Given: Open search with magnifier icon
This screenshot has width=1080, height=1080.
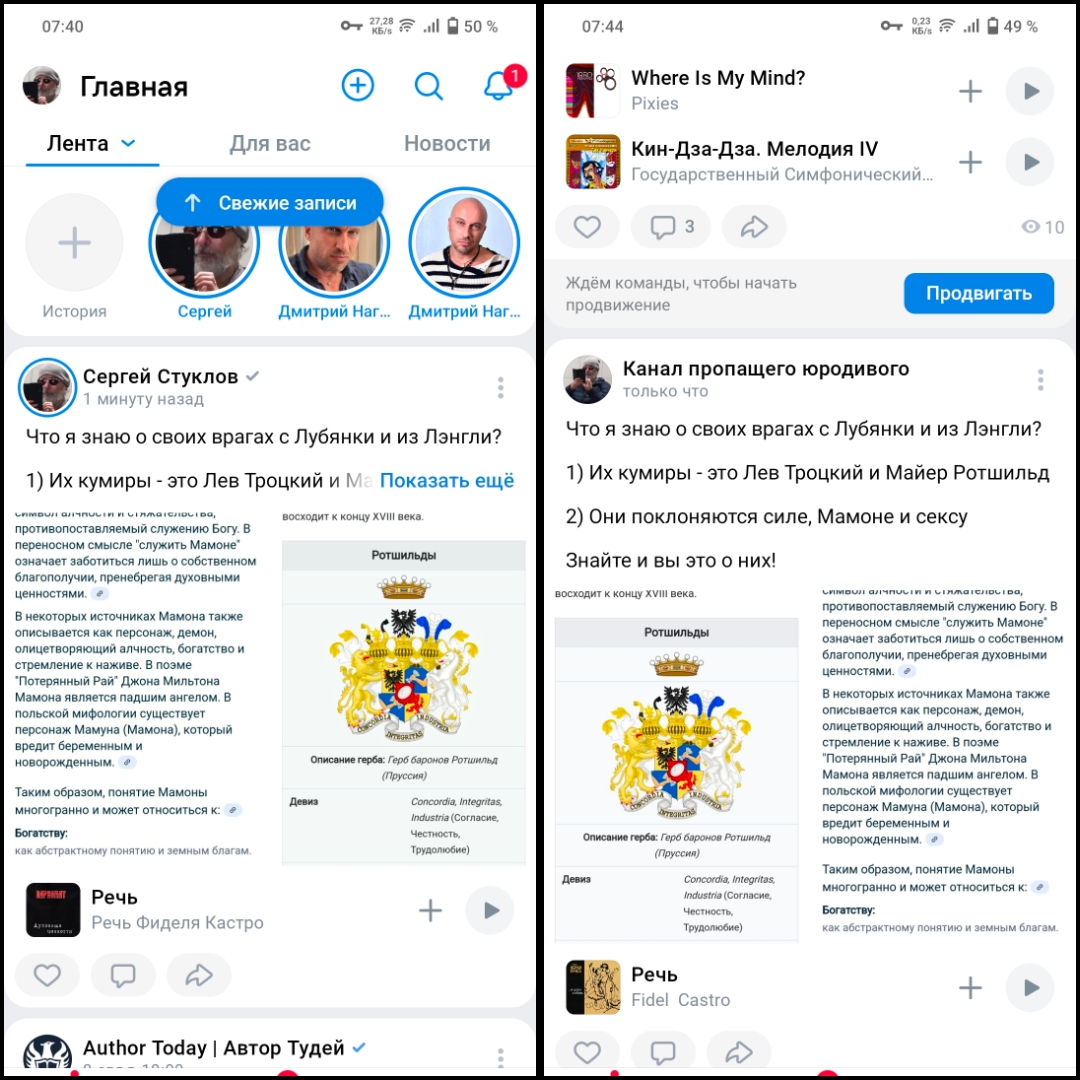Looking at the screenshot, I should pyautogui.click(x=428, y=86).
